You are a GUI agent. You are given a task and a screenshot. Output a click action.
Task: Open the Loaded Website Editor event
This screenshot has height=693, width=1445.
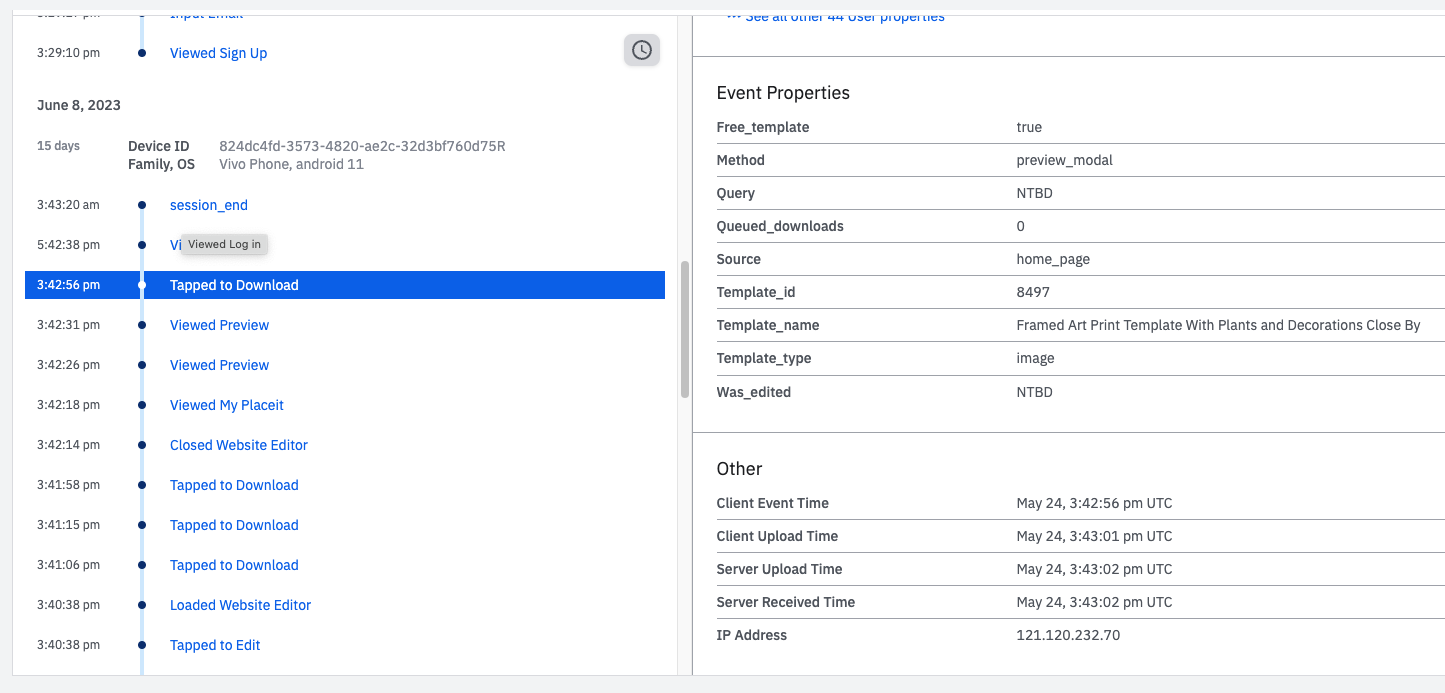pos(240,605)
